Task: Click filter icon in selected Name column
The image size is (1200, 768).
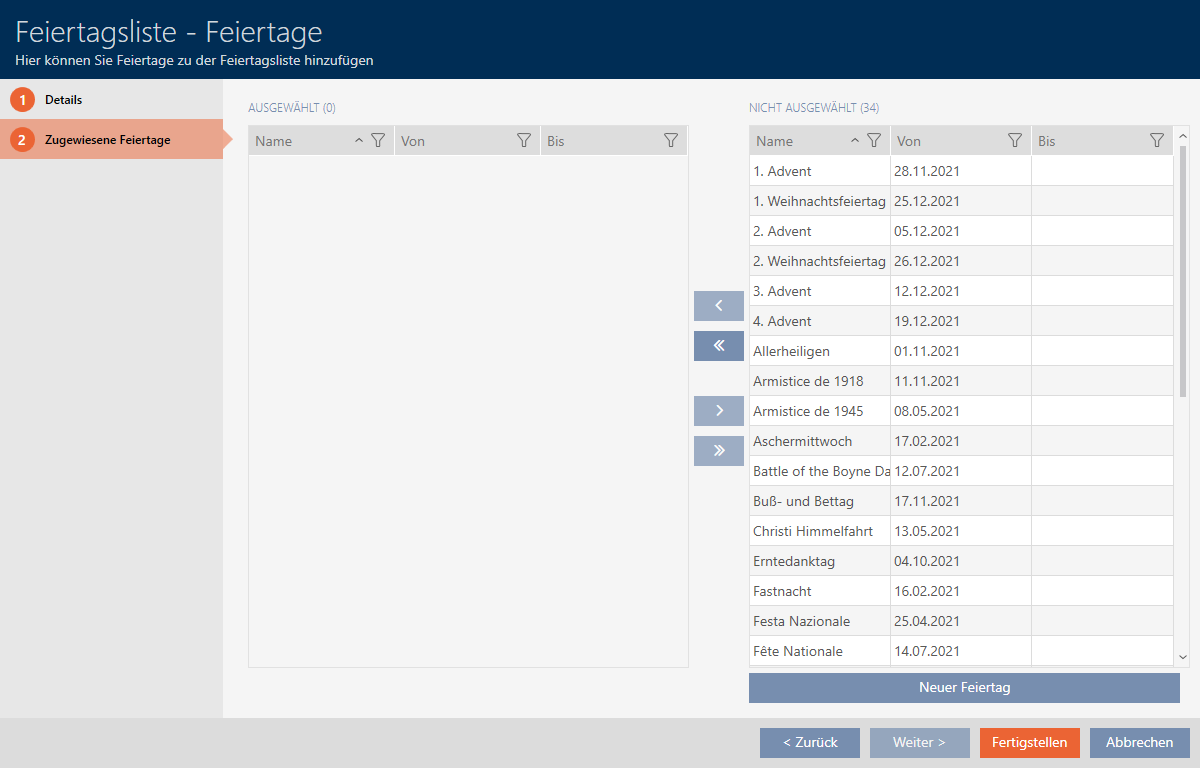Action: (377, 141)
